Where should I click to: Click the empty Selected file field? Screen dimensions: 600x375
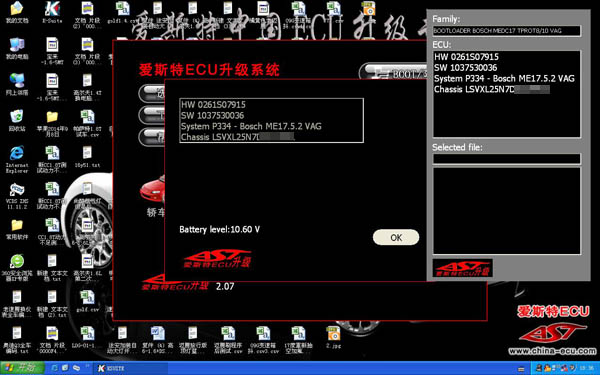pyautogui.click(x=507, y=159)
